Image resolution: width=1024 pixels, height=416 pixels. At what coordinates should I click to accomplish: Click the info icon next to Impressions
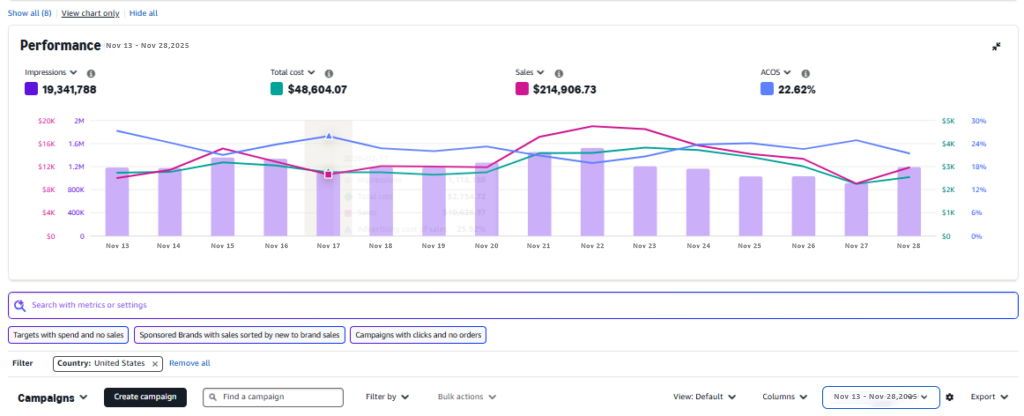pos(91,73)
